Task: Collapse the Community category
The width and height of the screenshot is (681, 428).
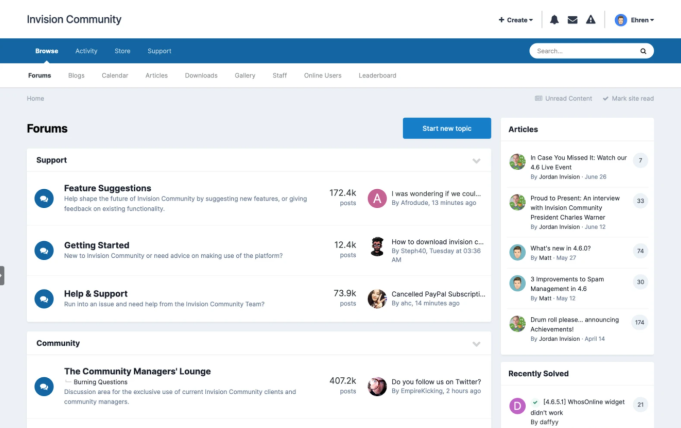Action: pos(476,343)
